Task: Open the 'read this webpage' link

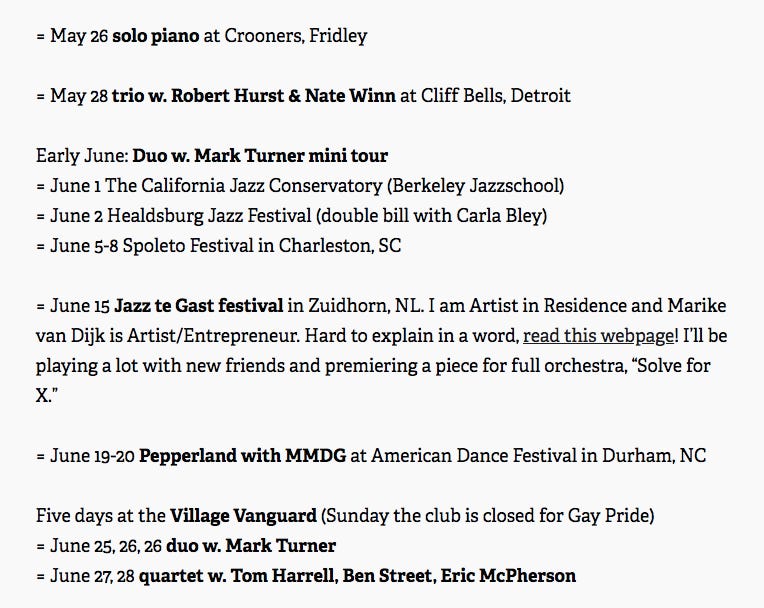Action: 598,336
